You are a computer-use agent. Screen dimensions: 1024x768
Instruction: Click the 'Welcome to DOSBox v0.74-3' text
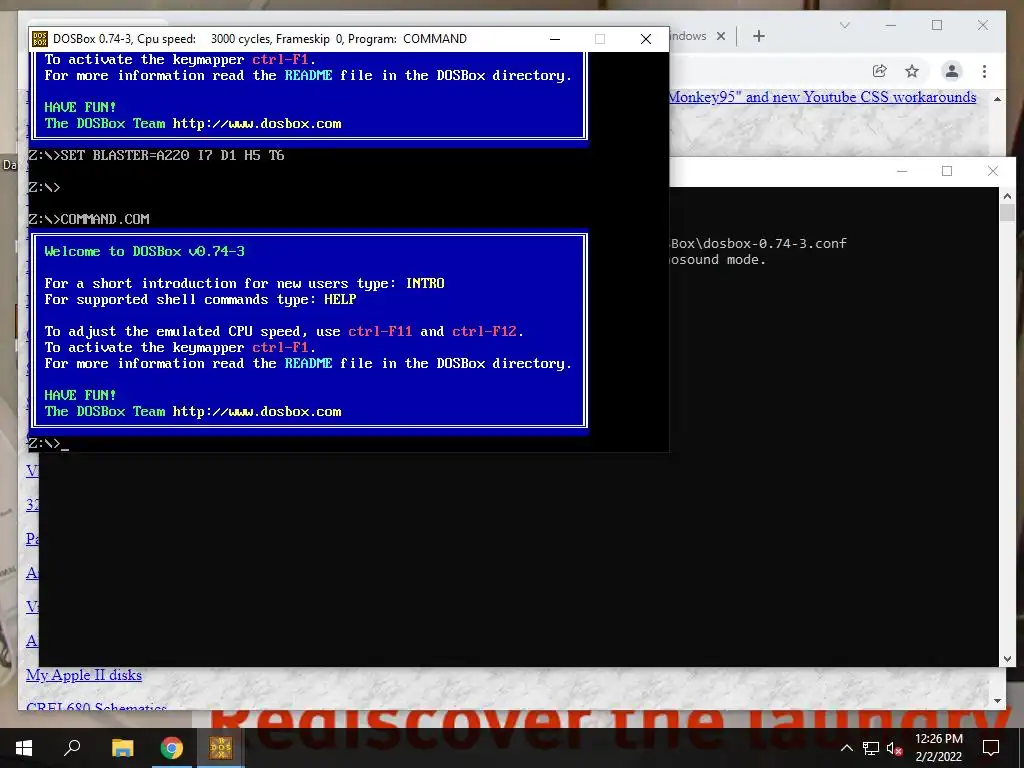click(144, 251)
